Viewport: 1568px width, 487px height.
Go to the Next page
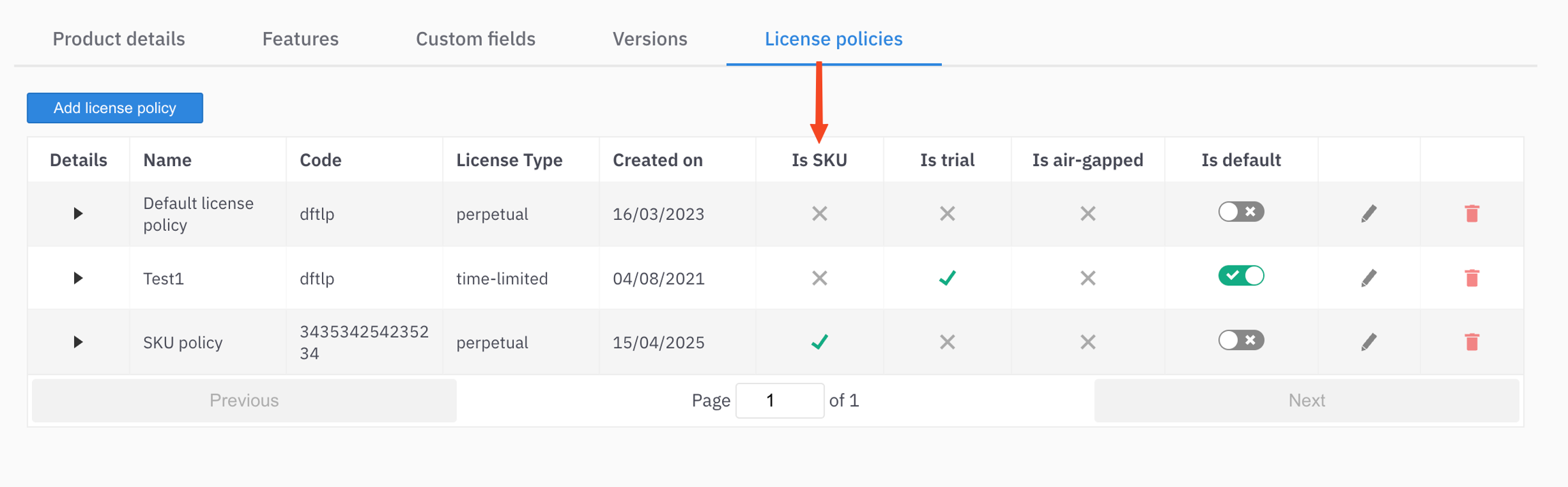pos(1306,400)
